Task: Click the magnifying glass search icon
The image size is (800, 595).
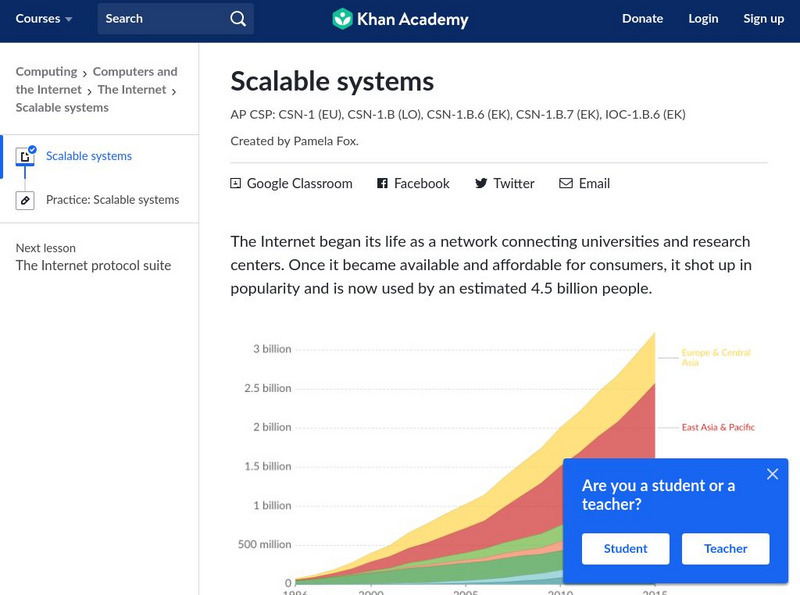Action: 237,19
